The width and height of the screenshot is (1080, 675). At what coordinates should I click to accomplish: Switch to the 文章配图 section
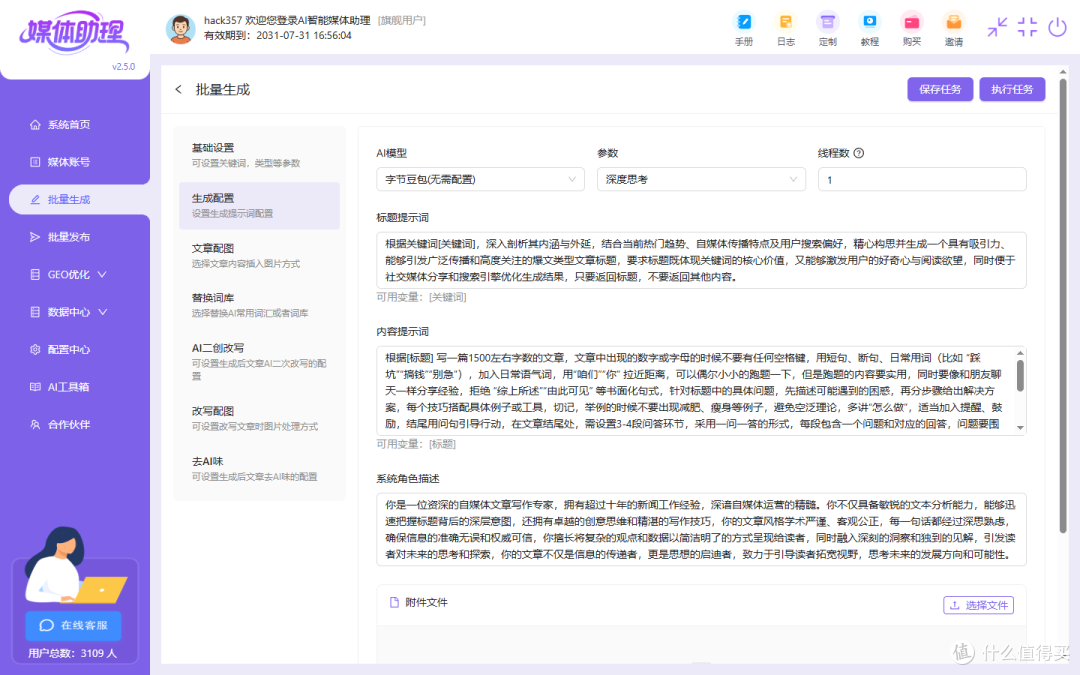[x=259, y=256]
